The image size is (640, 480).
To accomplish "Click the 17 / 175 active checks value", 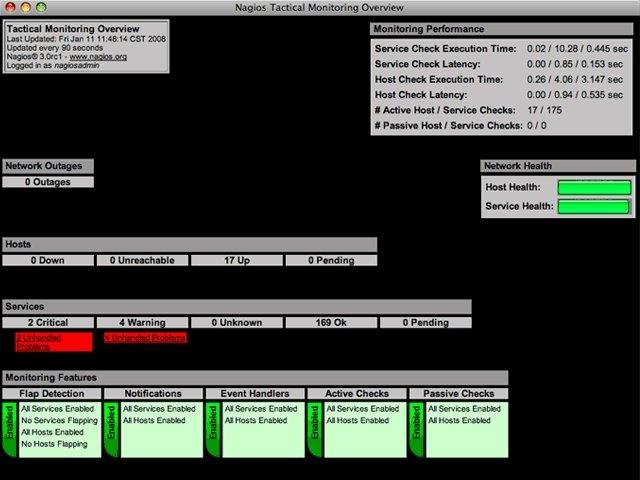I will [x=544, y=110].
